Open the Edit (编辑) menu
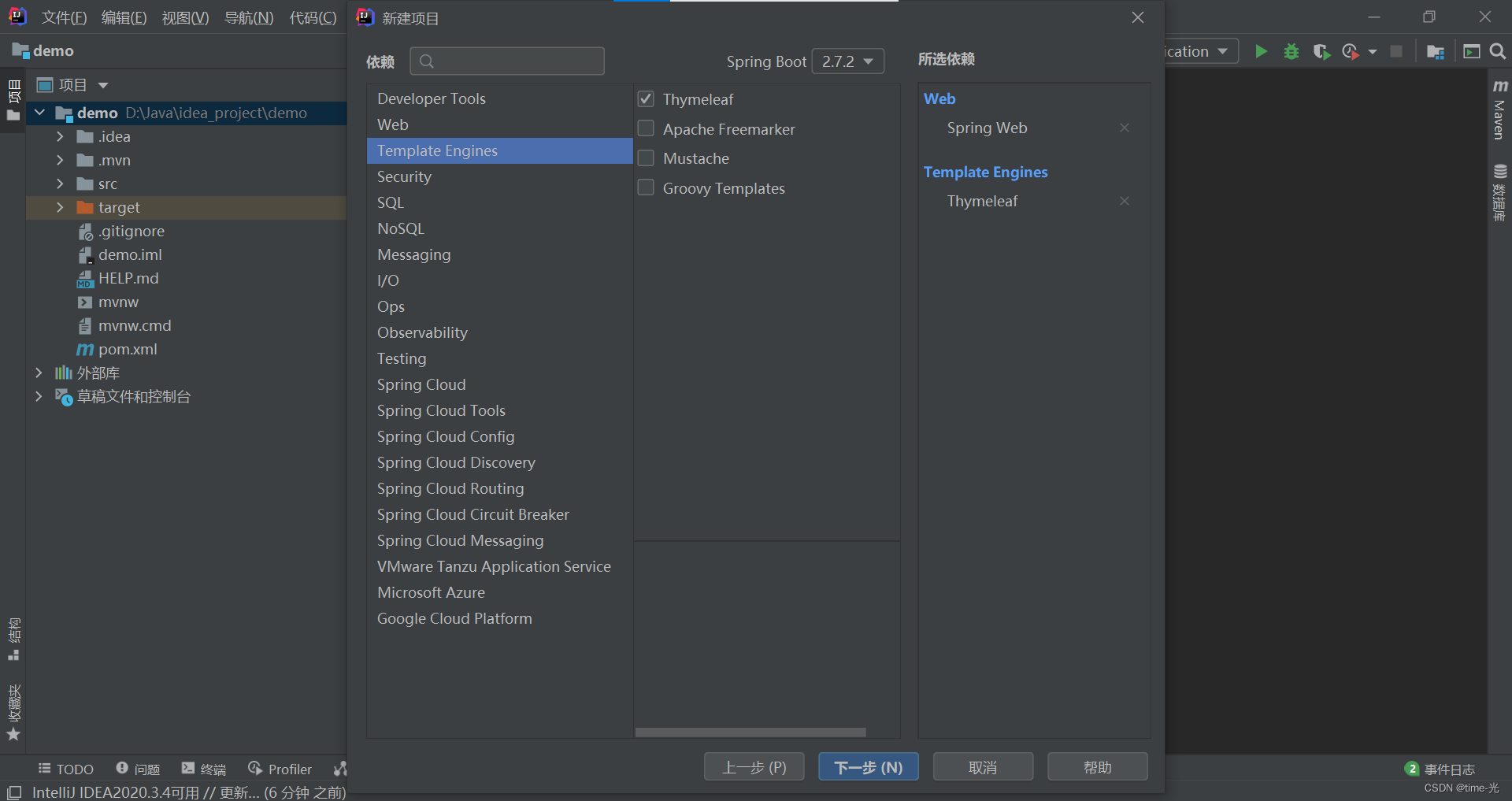The width and height of the screenshot is (1512, 801). click(x=124, y=17)
